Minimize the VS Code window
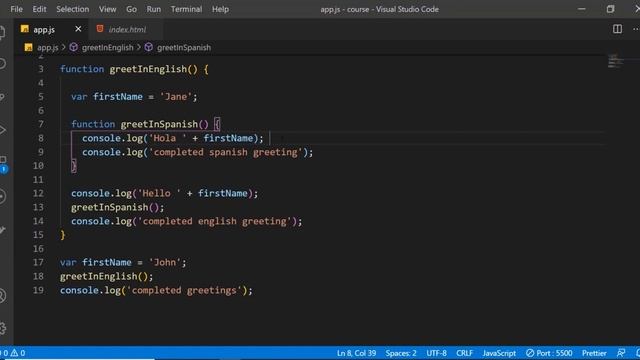640x360 pixels. pos(582,9)
